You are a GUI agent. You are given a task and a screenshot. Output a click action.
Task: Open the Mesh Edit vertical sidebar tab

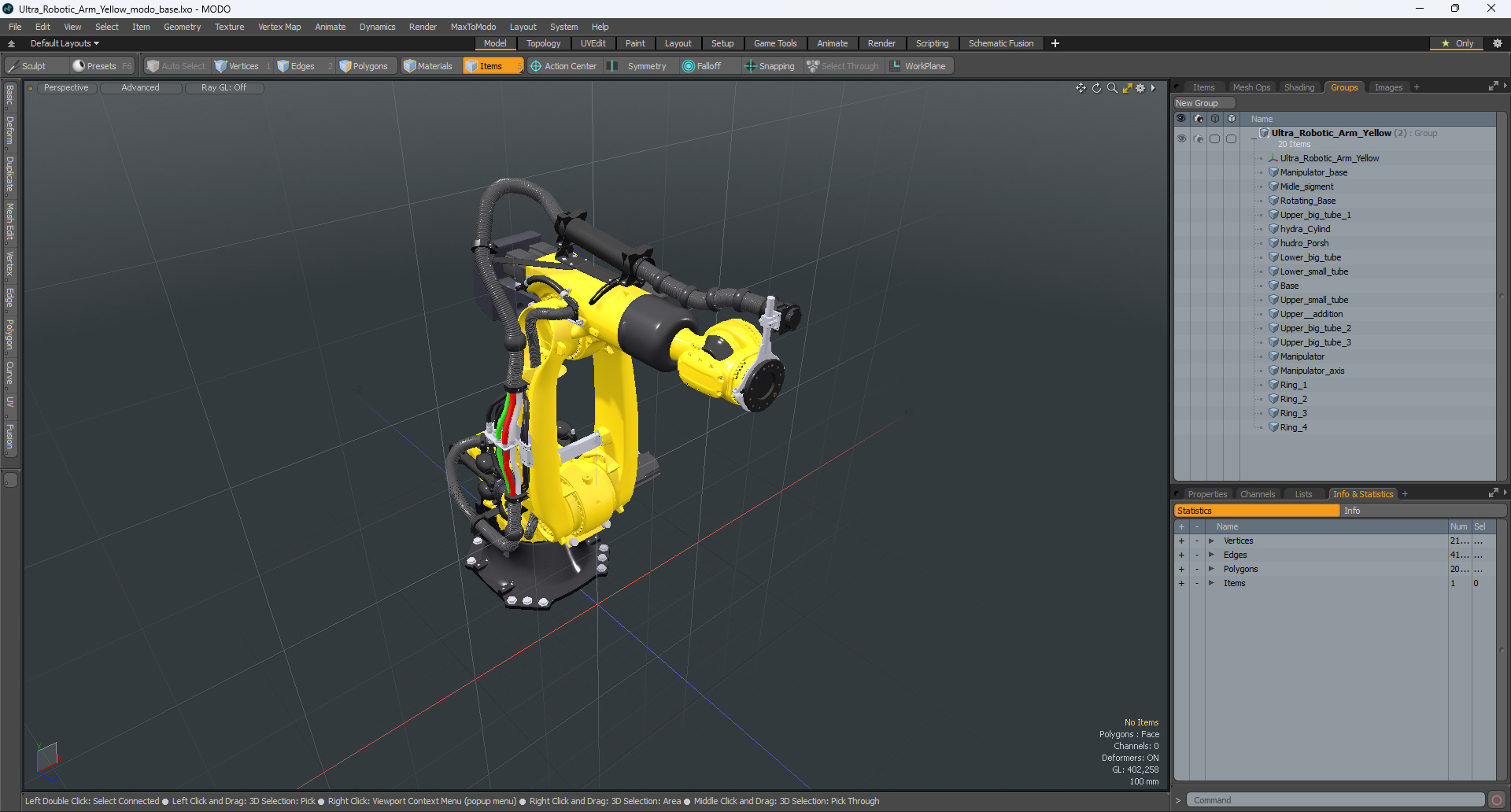[x=10, y=222]
